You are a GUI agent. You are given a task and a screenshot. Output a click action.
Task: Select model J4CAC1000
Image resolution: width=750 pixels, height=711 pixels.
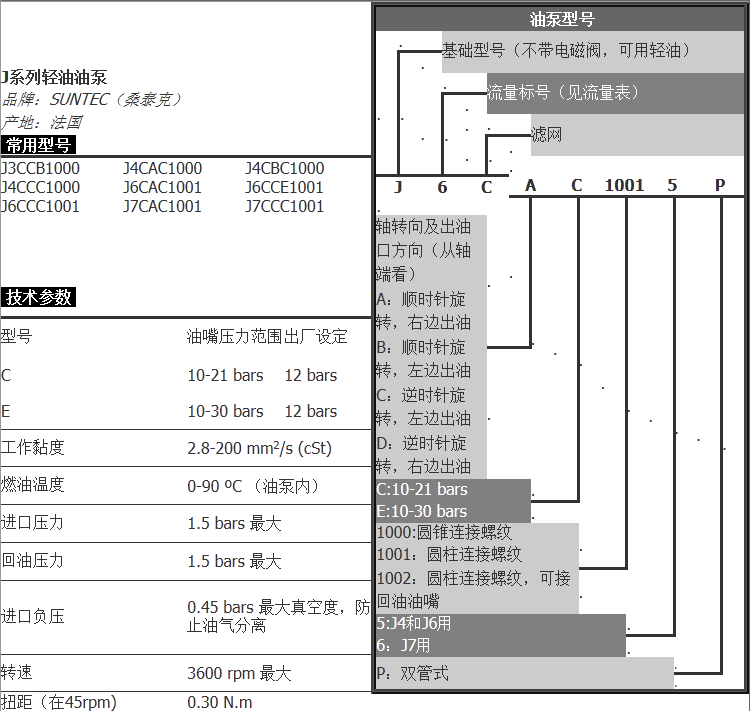[162, 168]
